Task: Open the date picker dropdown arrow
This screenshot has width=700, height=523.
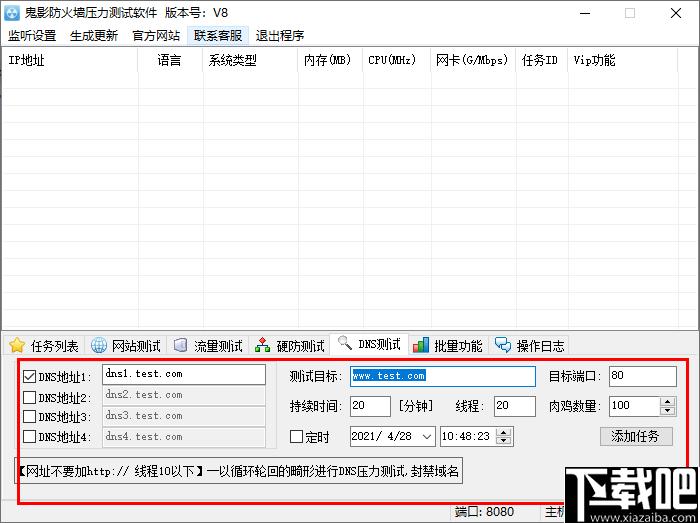Action: point(427,436)
